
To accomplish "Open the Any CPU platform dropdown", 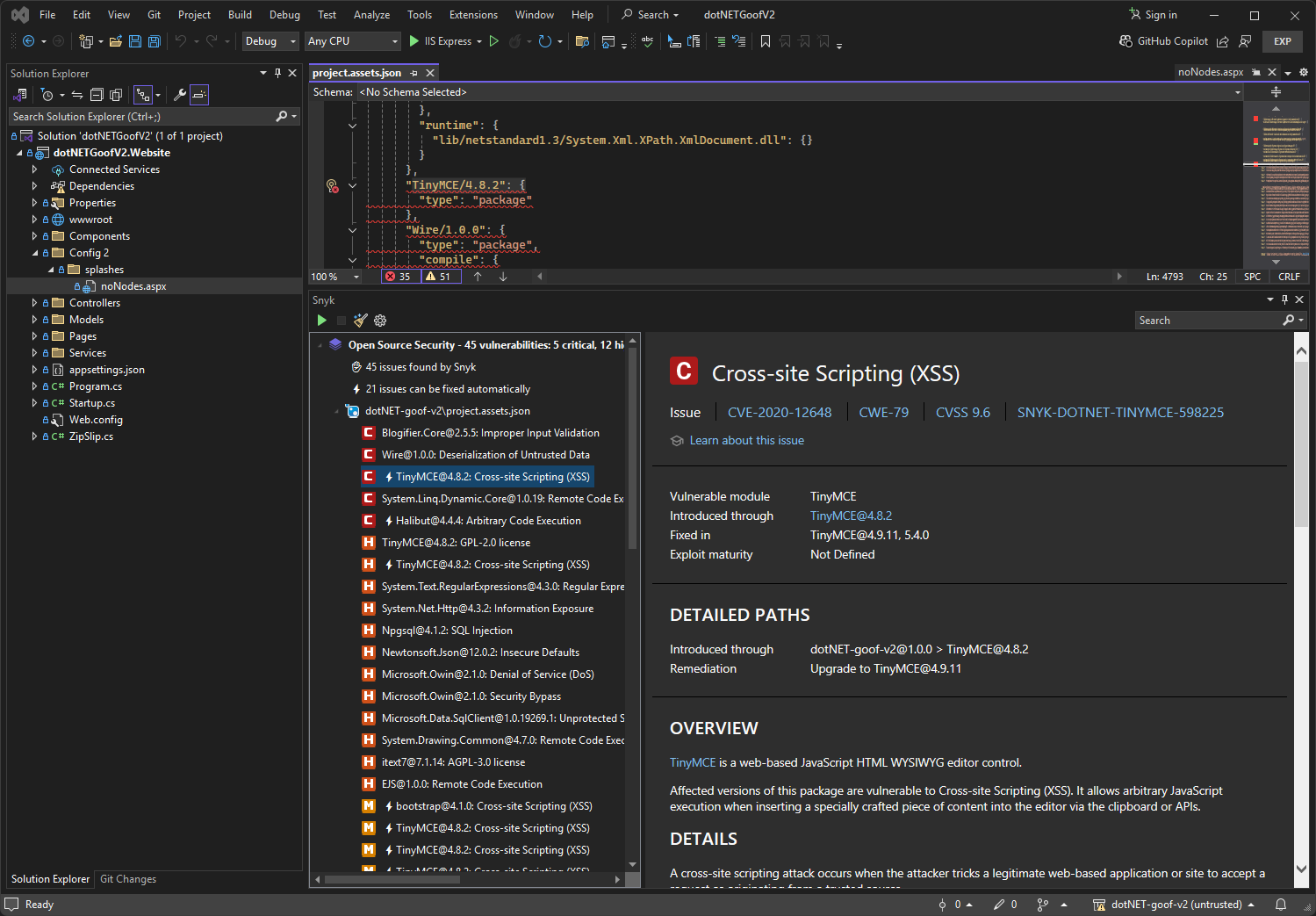I will [x=352, y=41].
